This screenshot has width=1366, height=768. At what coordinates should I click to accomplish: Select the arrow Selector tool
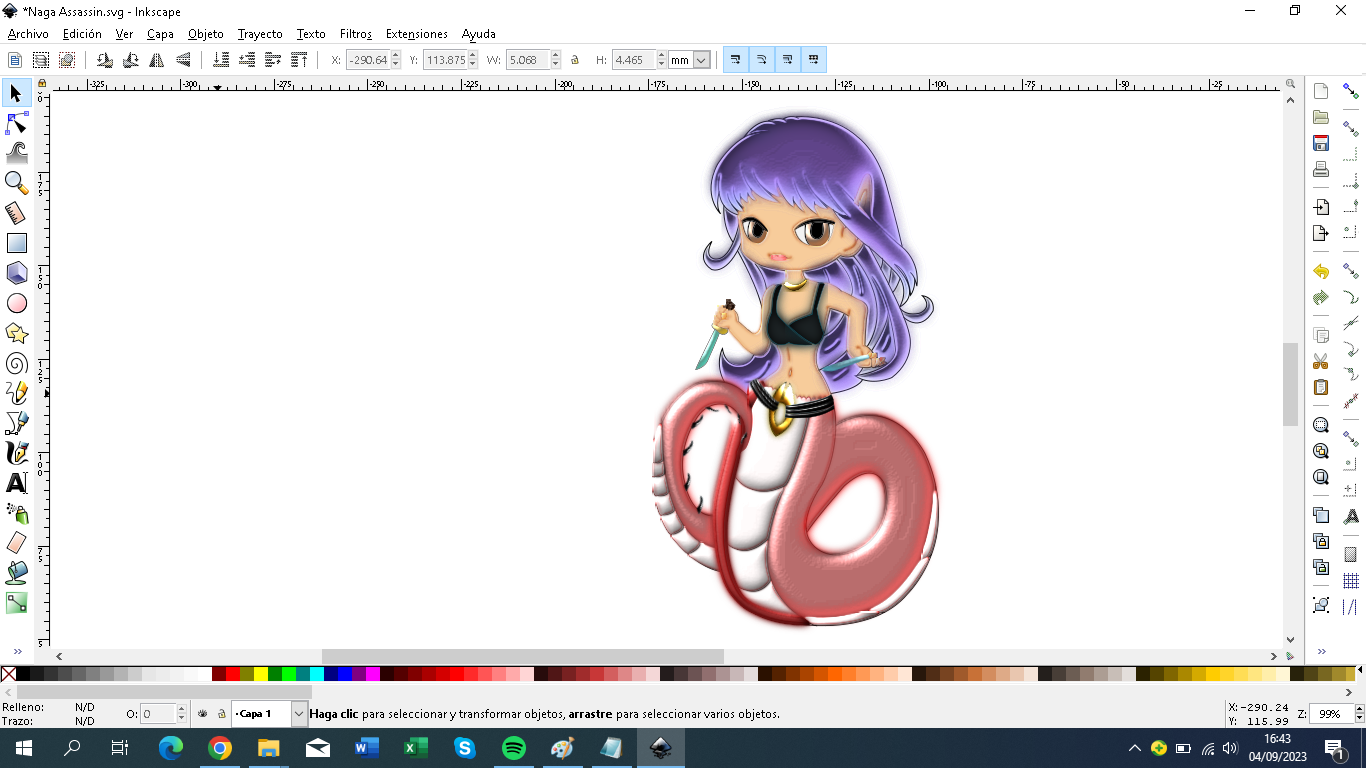click(x=16, y=93)
